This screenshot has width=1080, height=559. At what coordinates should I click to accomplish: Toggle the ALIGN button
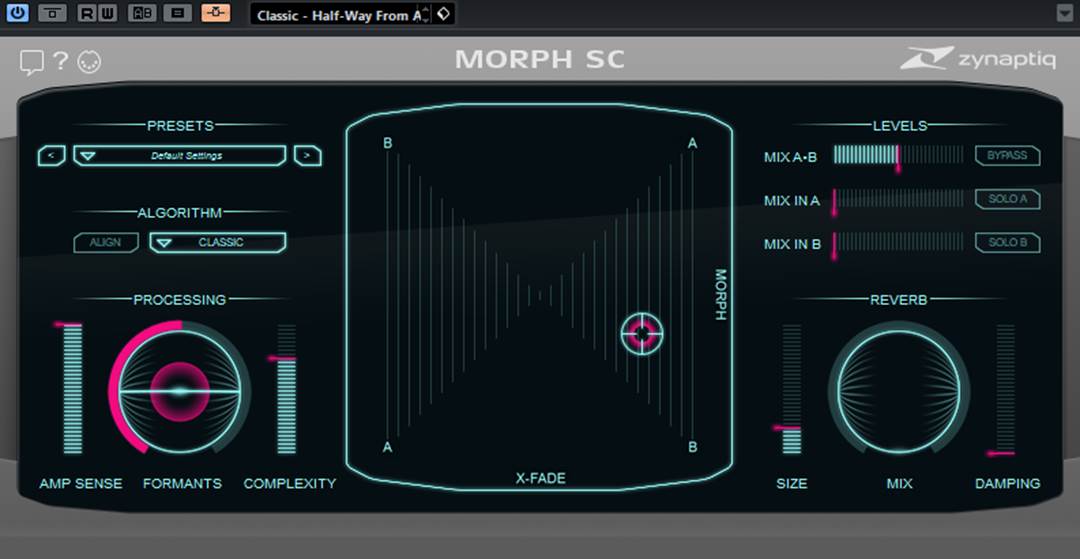tap(106, 242)
